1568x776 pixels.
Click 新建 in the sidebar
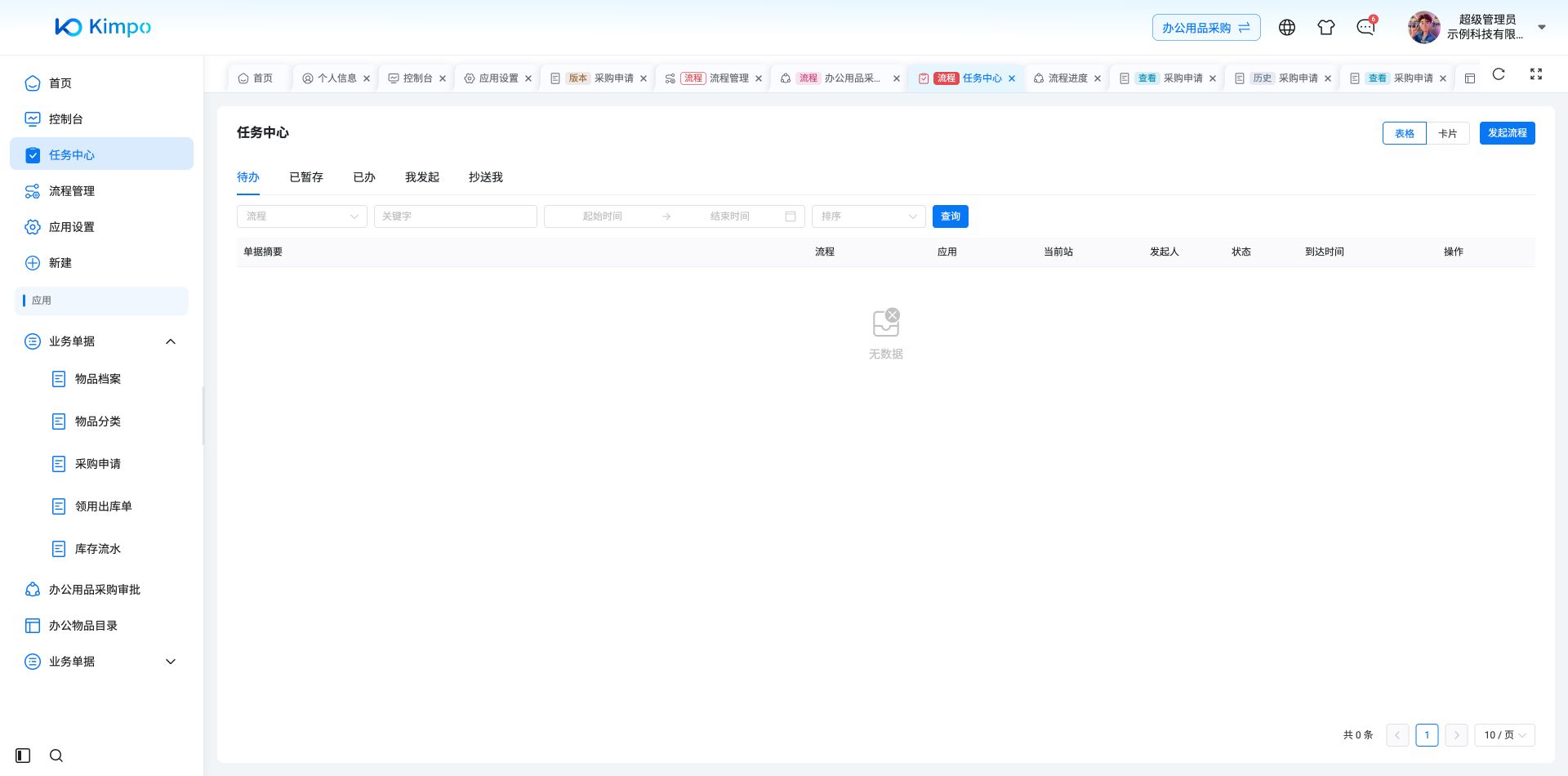coord(101,262)
